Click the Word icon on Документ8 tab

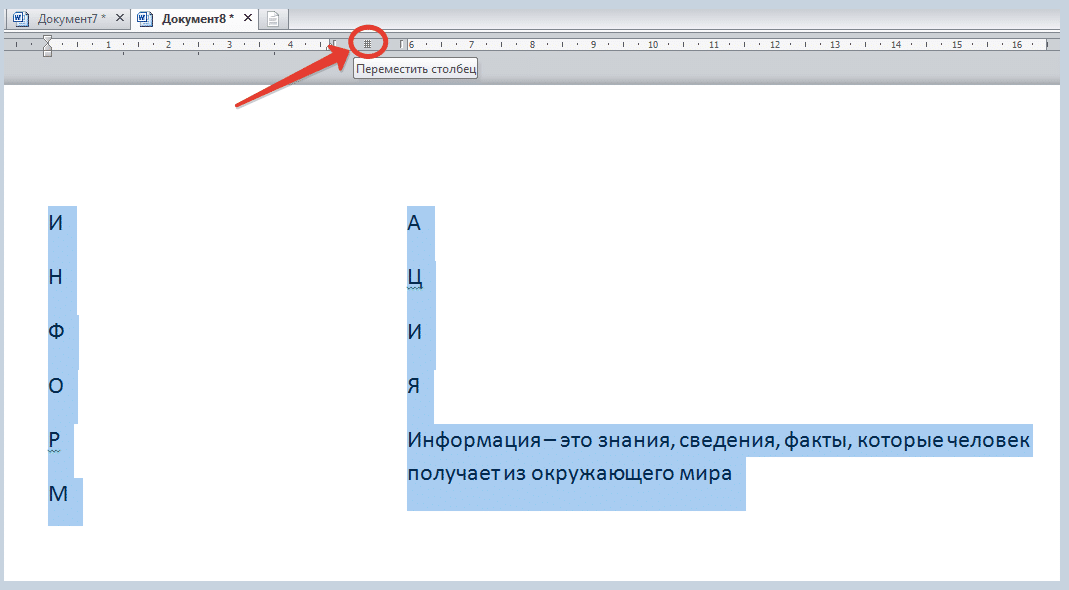(145, 19)
